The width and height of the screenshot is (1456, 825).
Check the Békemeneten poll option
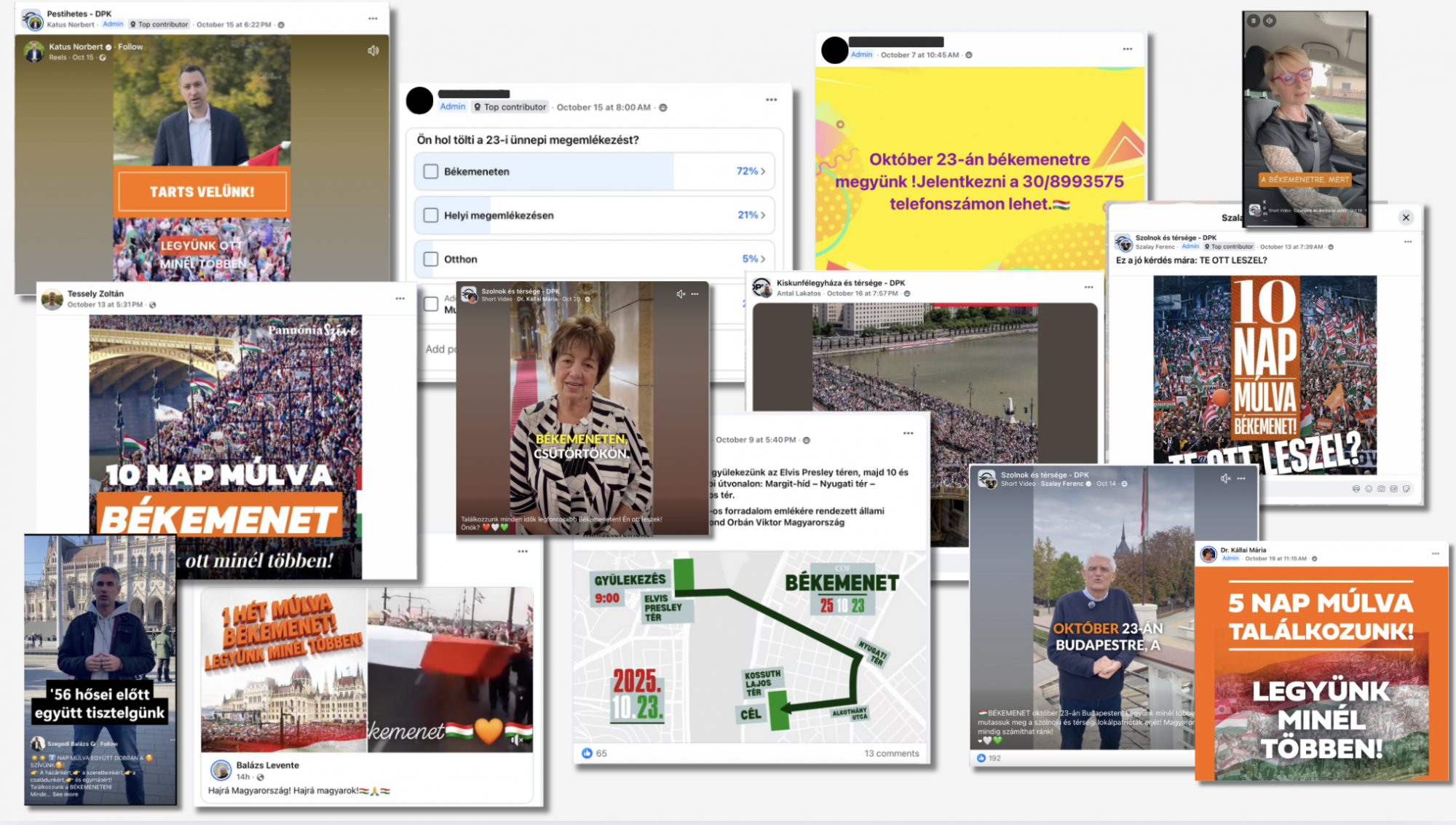click(x=431, y=172)
